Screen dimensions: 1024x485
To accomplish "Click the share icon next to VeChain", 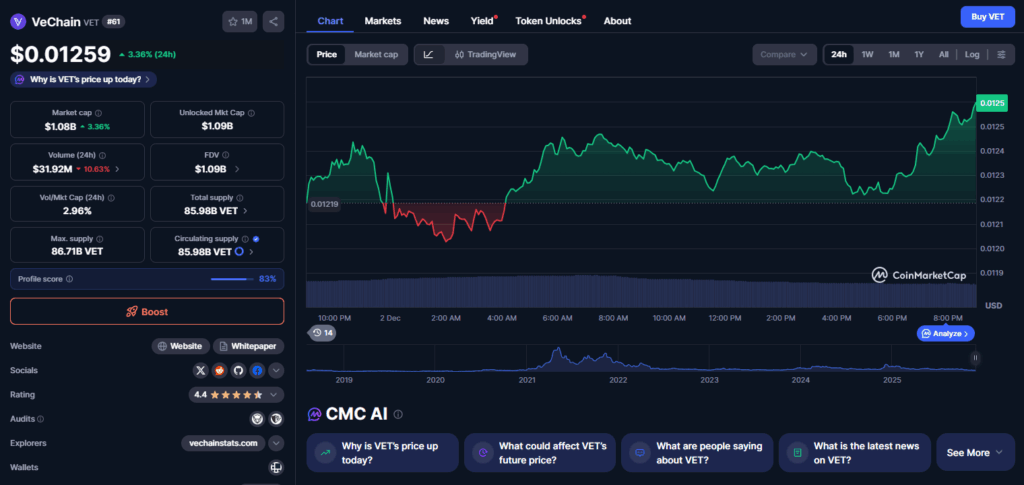I will (274, 21).
